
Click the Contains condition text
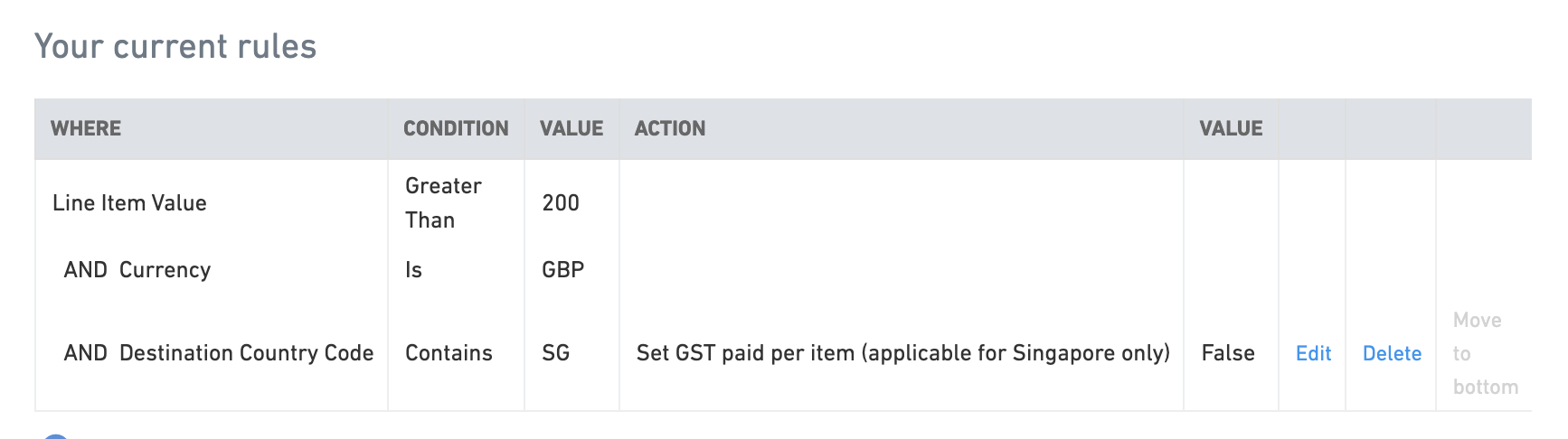pyautogui.click(x=449, y=353)
